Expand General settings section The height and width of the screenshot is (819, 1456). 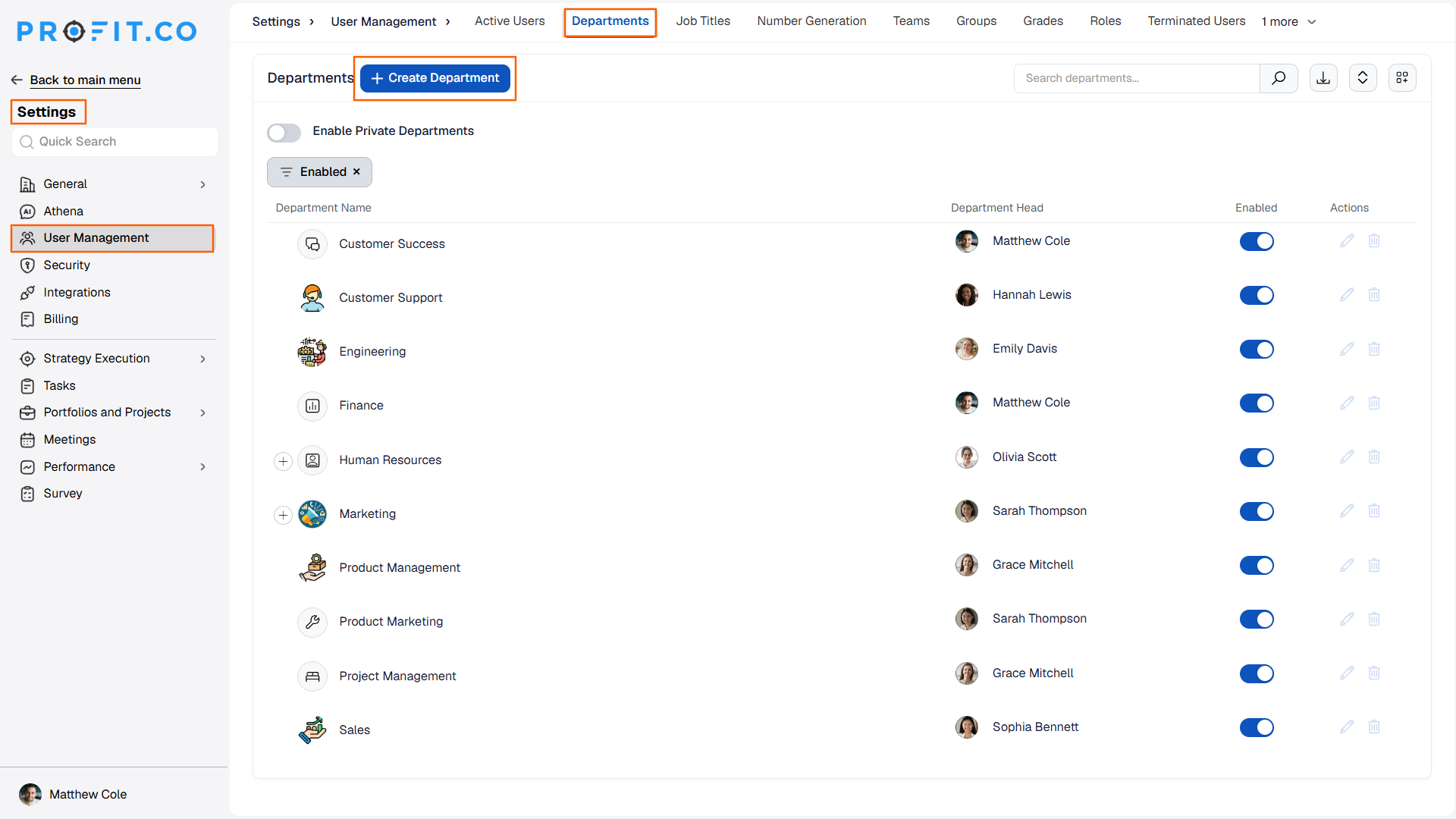(202, 184)
